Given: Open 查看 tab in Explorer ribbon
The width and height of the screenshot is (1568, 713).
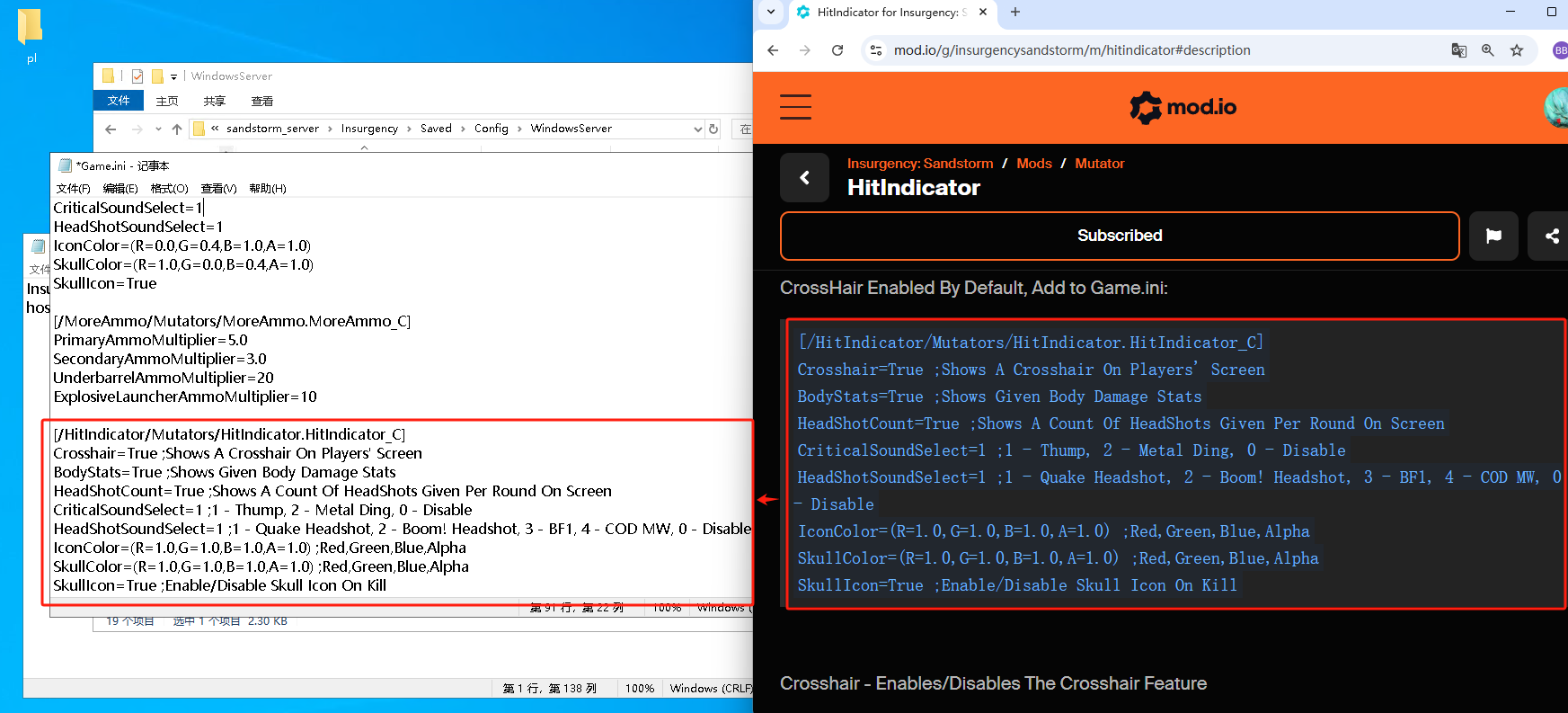Looking at the screenshot, I should pos(262,101).
